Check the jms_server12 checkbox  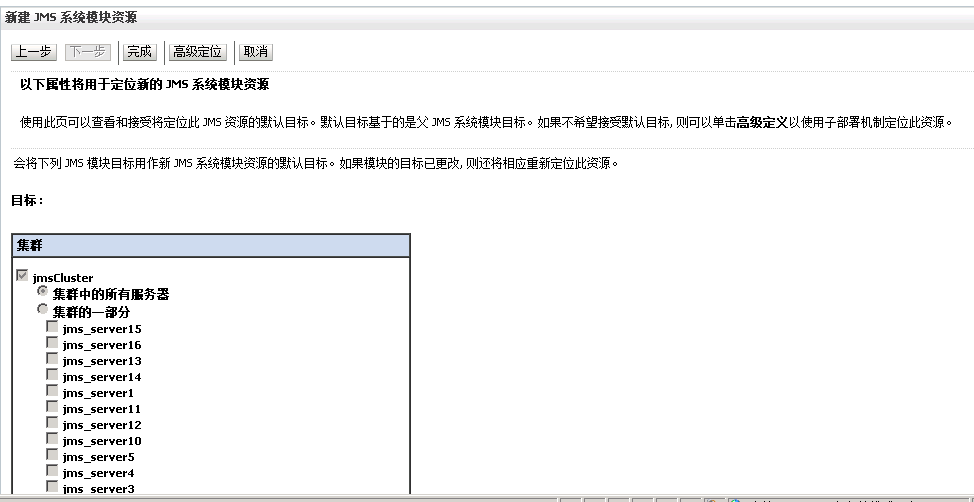click(x=52, y=423)
